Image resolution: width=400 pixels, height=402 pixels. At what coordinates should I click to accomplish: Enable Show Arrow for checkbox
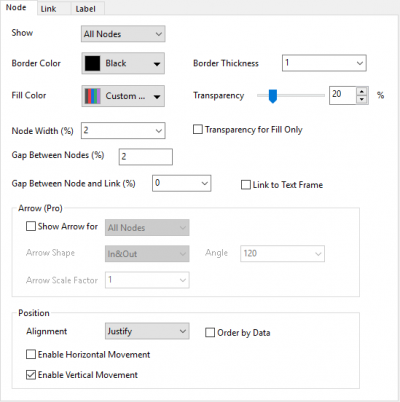pyautogui.click(x=31, y=226)
